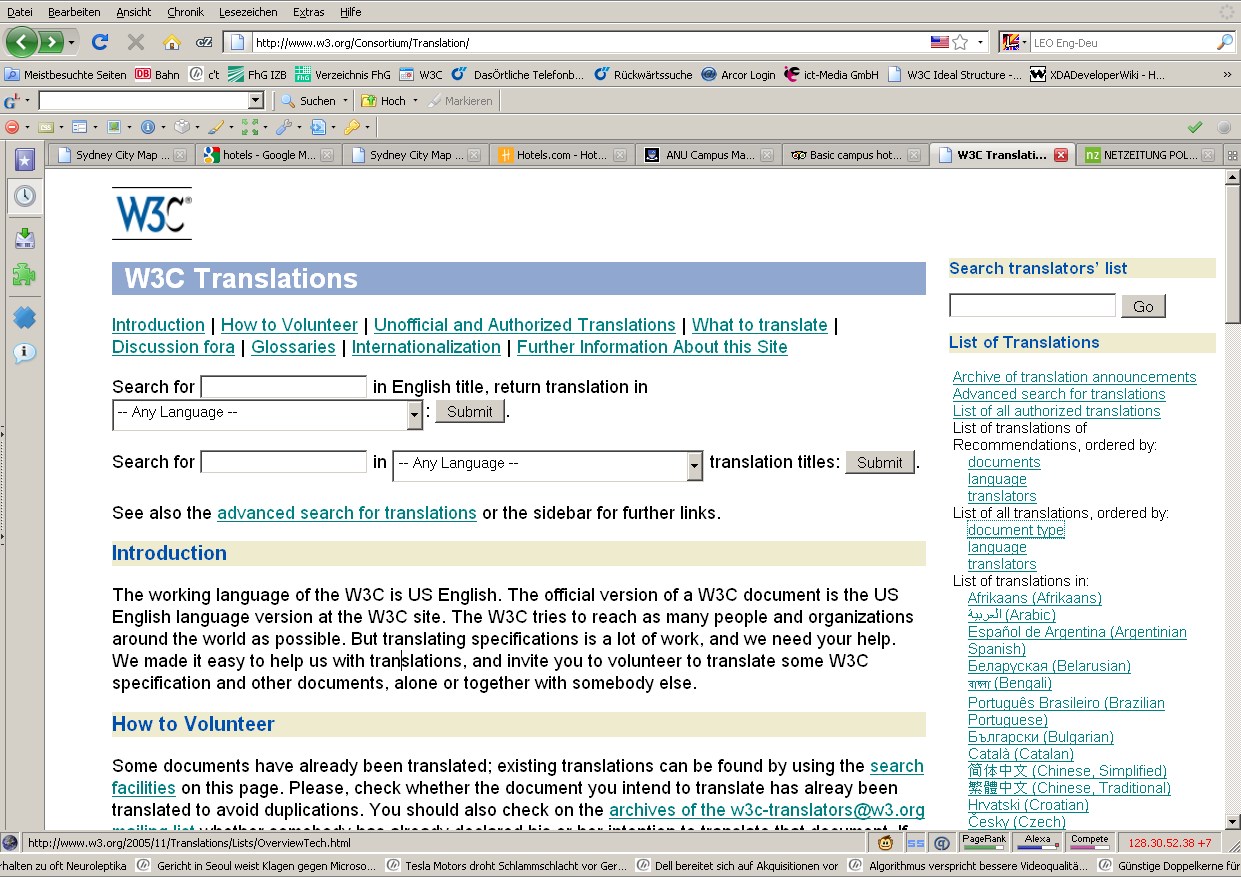The width and height of the screenshot is (1241, 877).
Task: Show more bookmarks with the chevron
Action: pyautogui.click(x=1227, y=74)
